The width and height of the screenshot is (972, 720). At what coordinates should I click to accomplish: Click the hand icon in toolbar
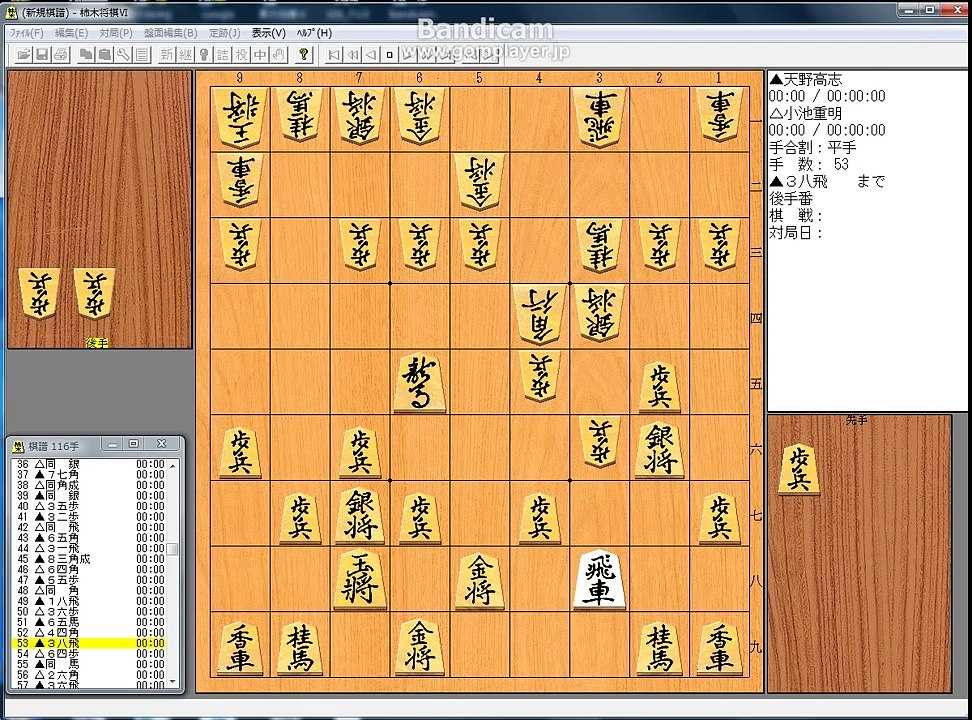pyautogui.click(x=278, y=55)
